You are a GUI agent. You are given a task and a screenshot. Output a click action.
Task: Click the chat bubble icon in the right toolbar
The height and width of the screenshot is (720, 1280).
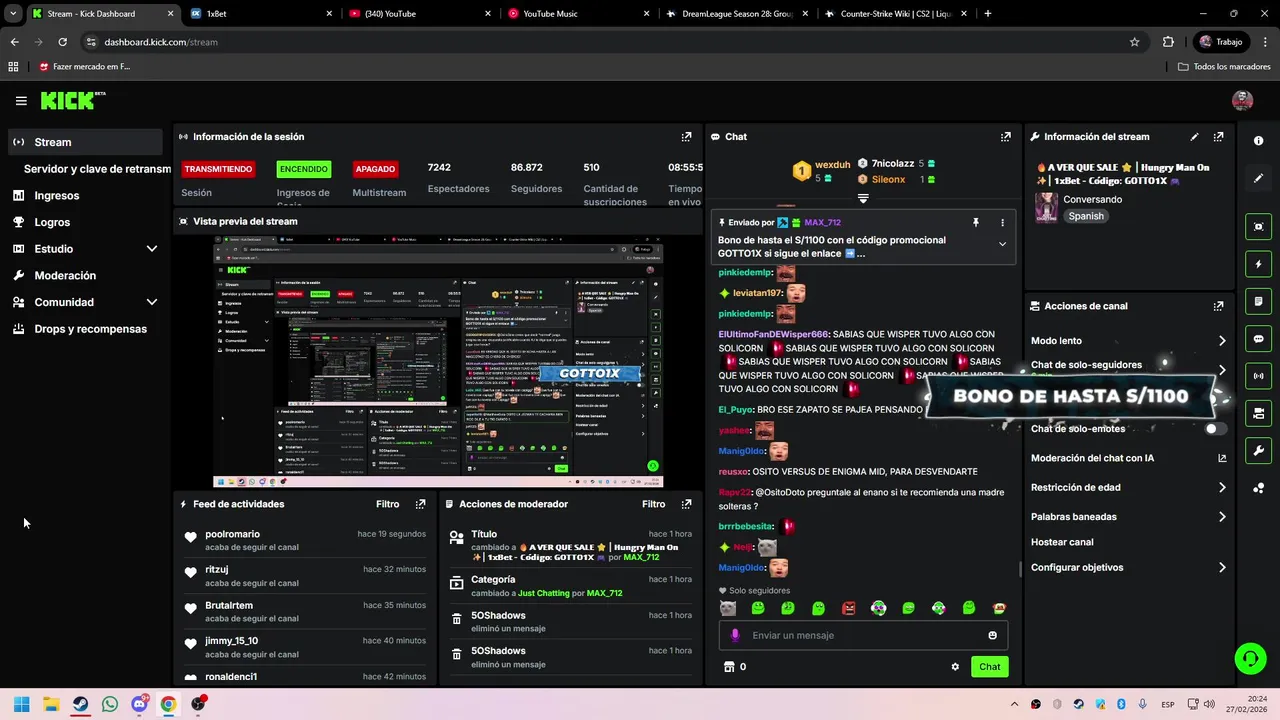[1258, 339]
